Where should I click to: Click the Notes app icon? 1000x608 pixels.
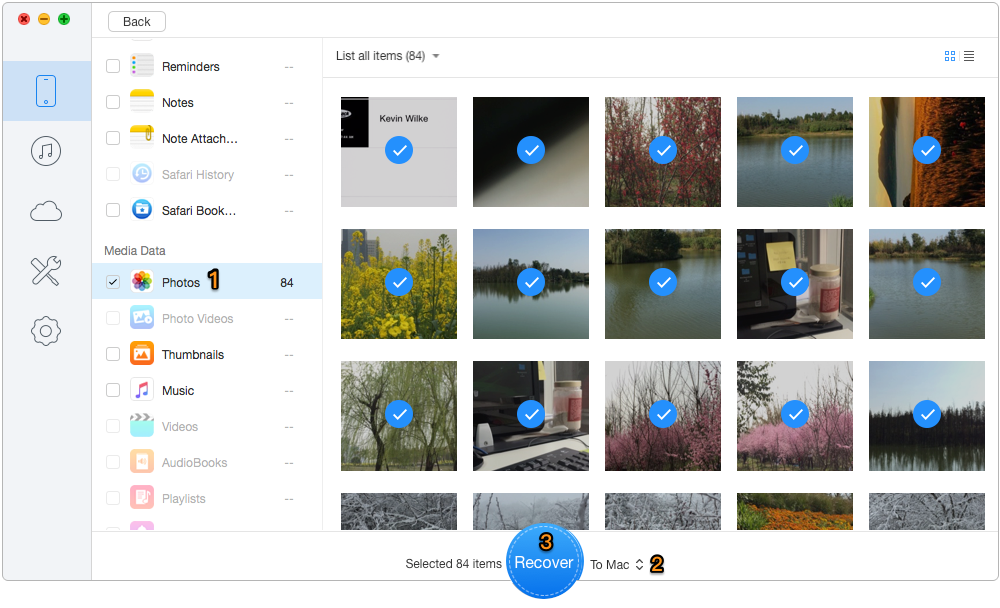(142, 102)
